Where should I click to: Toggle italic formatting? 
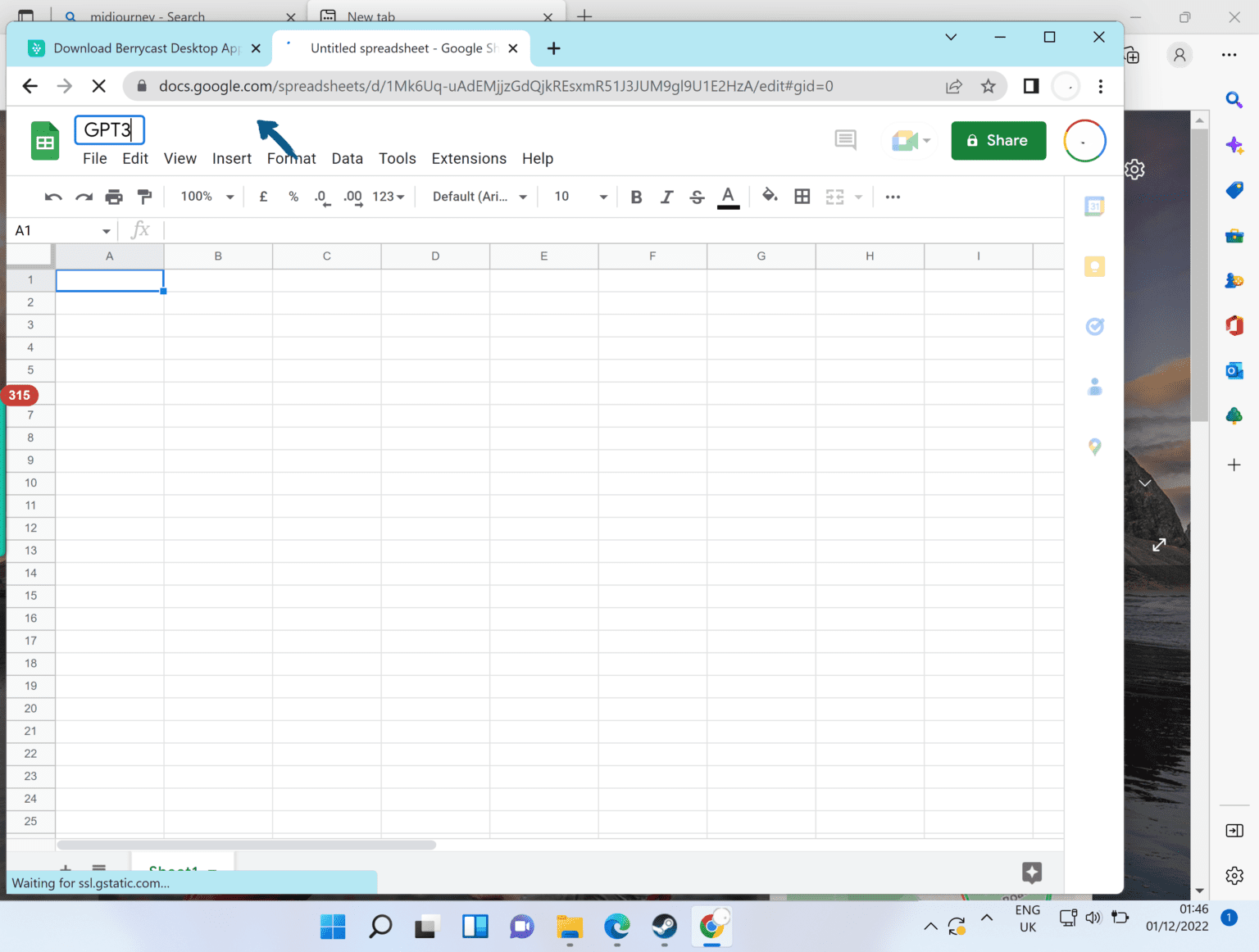coord(666,197)
